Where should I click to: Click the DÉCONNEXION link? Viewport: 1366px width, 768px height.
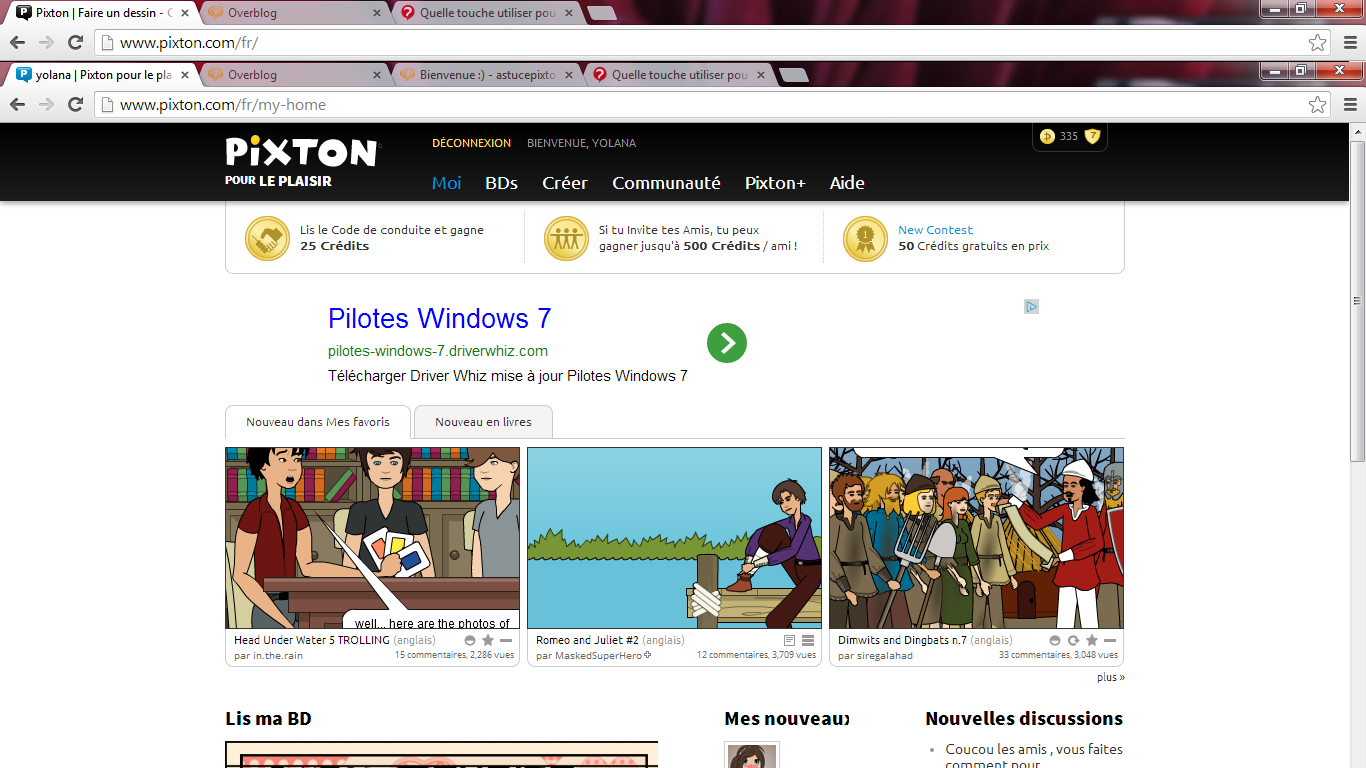tap(471, 143)
